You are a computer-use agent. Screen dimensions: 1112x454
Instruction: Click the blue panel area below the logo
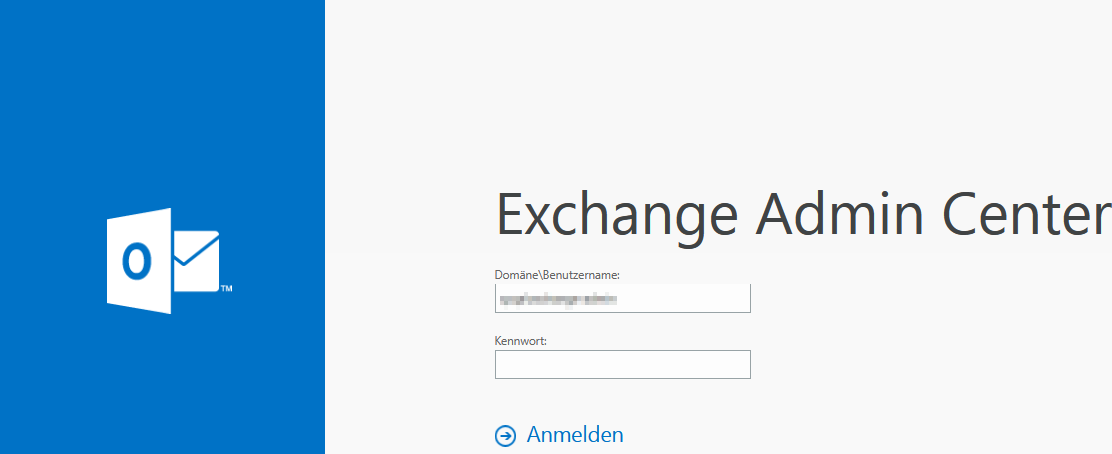point(162,390)
